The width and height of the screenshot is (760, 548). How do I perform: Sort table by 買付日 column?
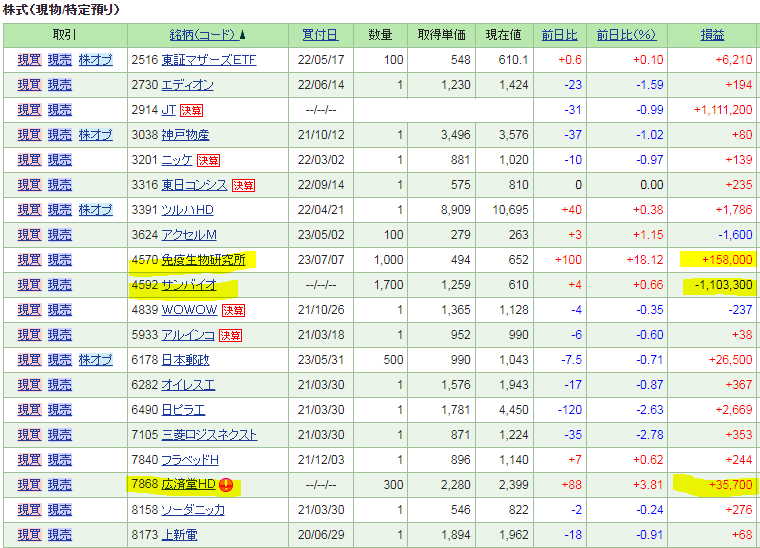[x=320, y=35]
